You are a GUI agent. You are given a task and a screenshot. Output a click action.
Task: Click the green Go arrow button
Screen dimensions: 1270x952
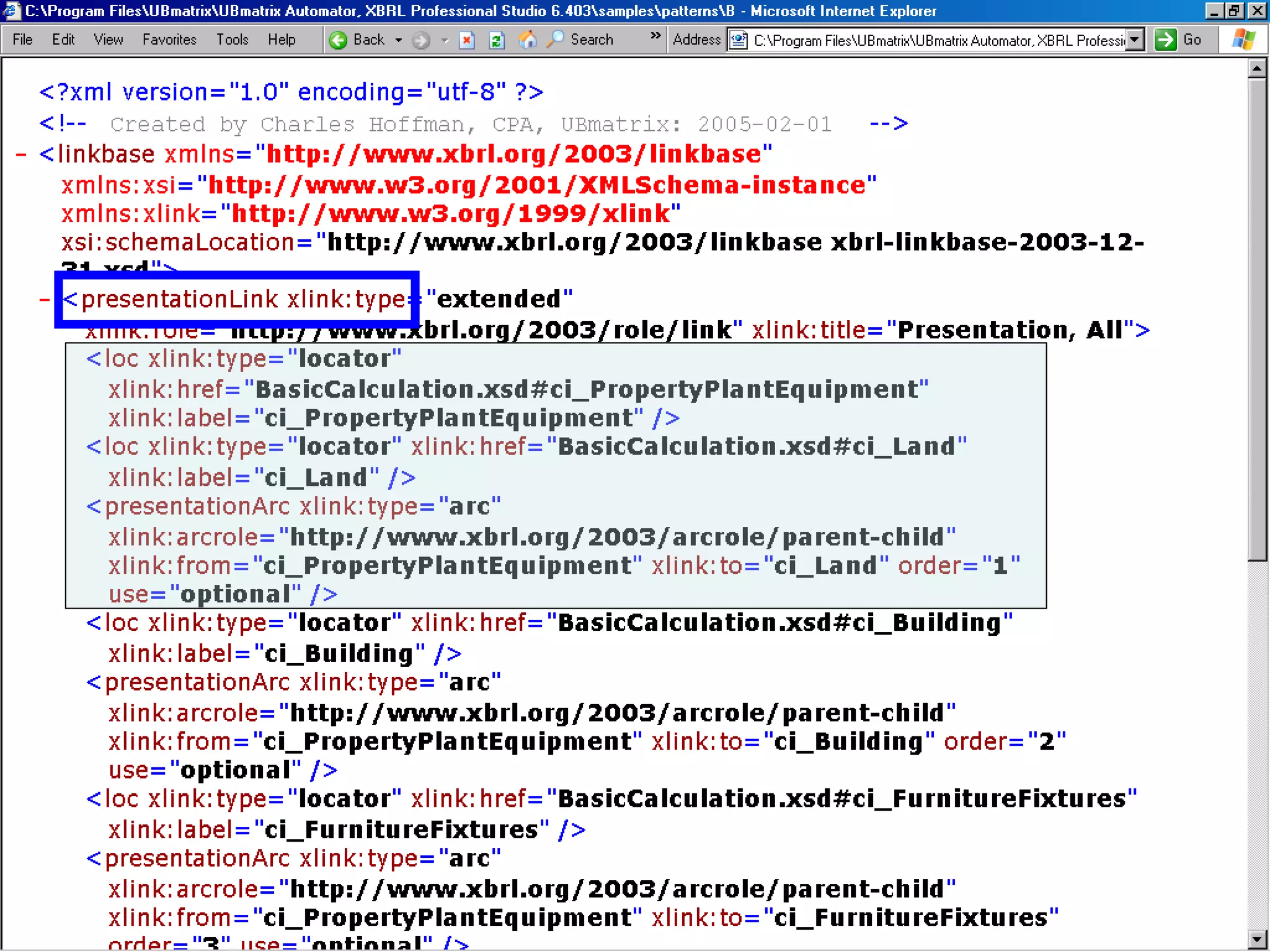click(1166, 40)
